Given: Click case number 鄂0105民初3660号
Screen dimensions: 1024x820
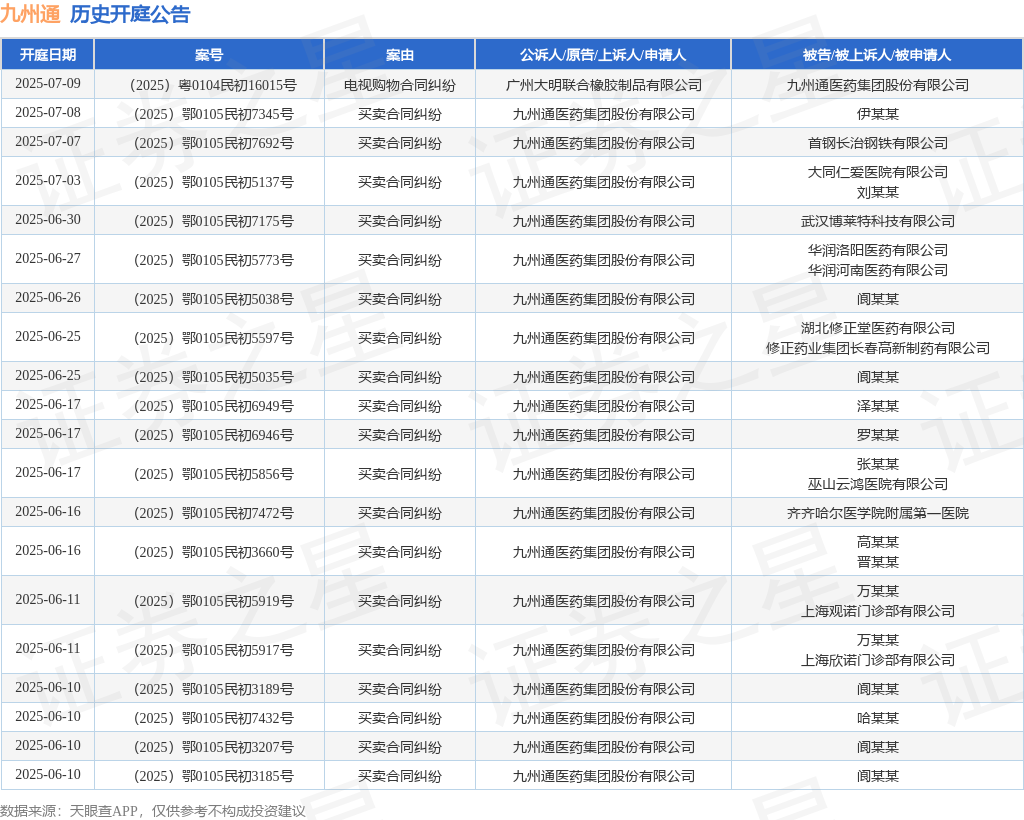Looking at the screenshot, I should (x=213, y=552).
